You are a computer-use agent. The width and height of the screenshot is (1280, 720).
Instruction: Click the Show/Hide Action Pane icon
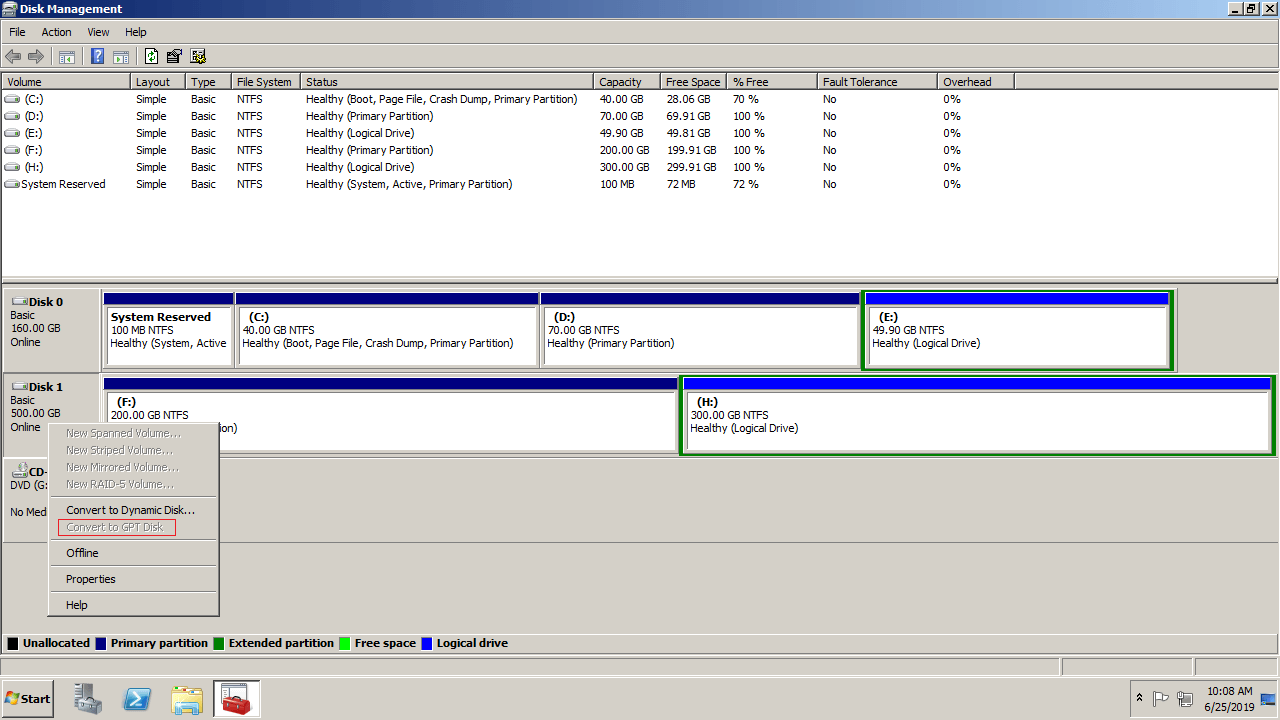click(x=121, y=57)
